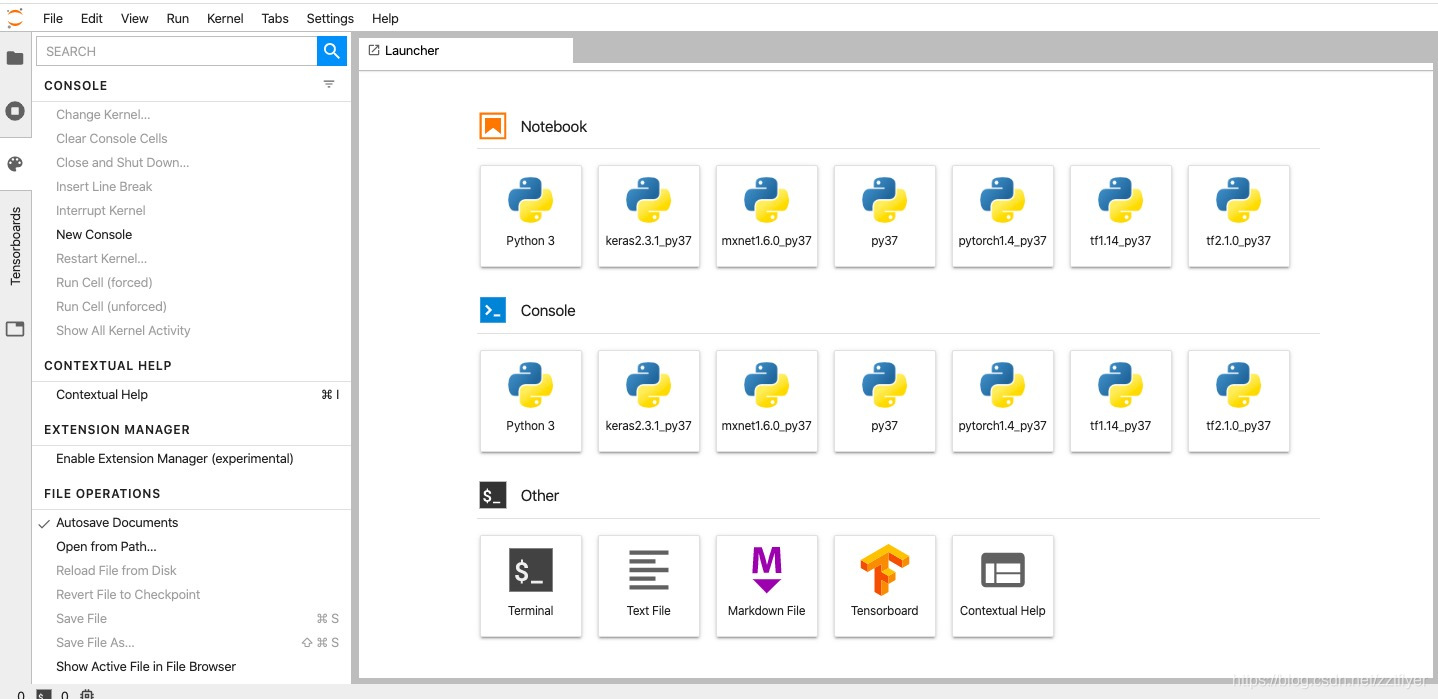Click the terminal count status bar icon
This screenshot has width=1438, height=699.
pos(44,694)
